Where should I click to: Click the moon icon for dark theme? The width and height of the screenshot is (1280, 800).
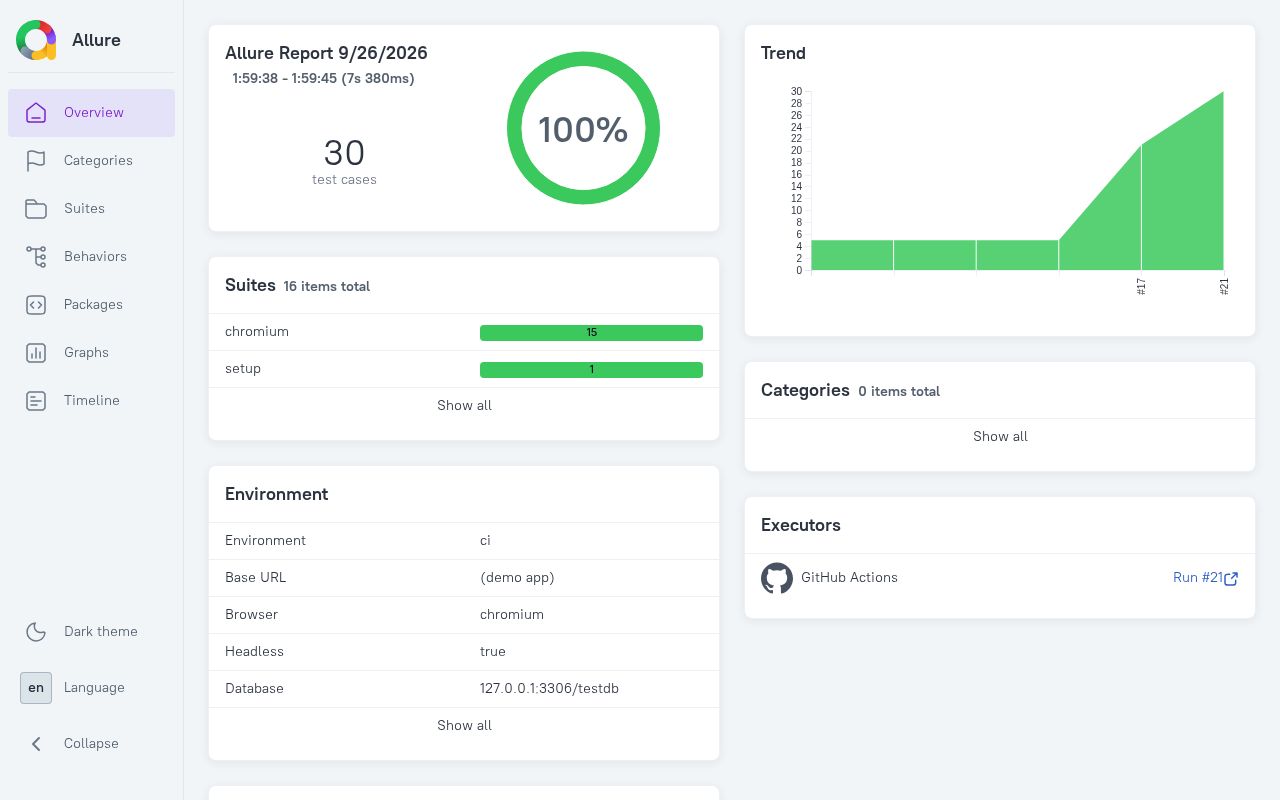pos(36,631)
